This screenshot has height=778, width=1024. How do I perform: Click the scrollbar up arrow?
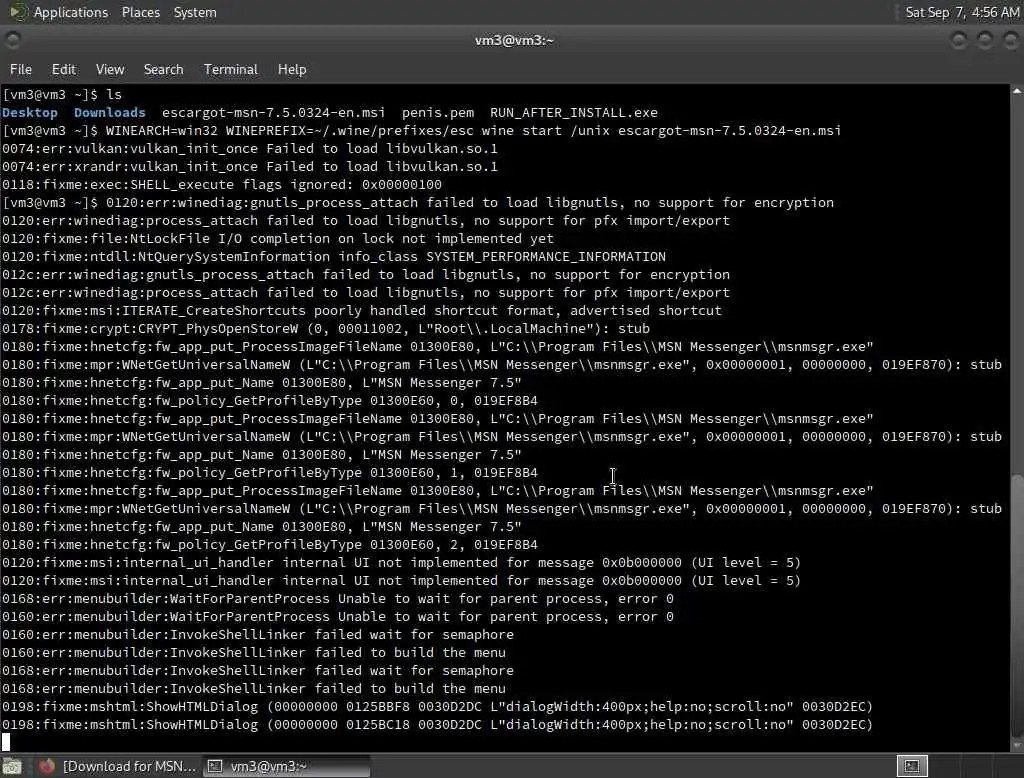(x=1017, y=92)
